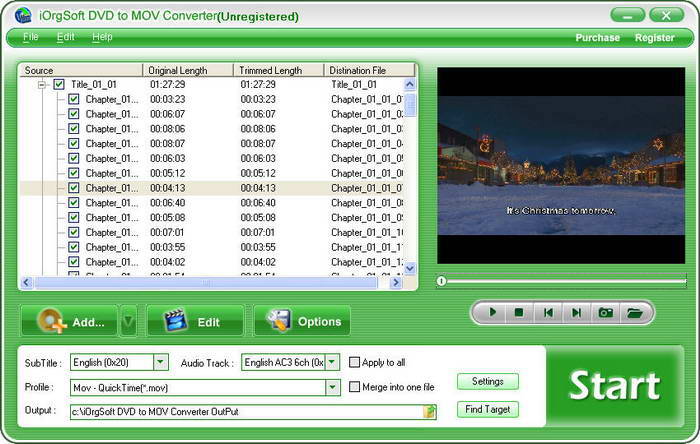Collapse the Title_01_01 tree node

(x=42, y=84)
